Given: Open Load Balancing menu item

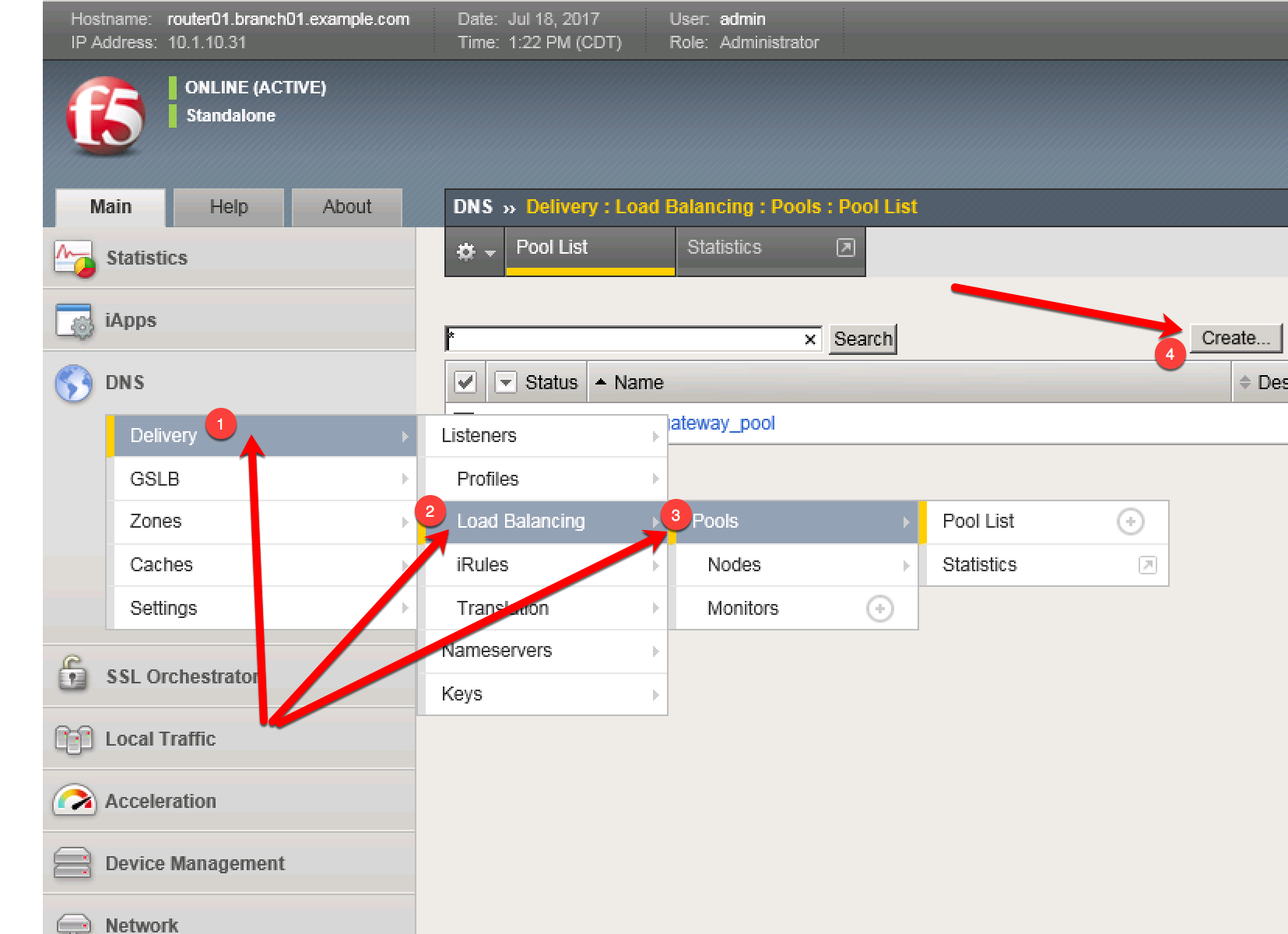Looking at the screenshot, I should 542,521.
